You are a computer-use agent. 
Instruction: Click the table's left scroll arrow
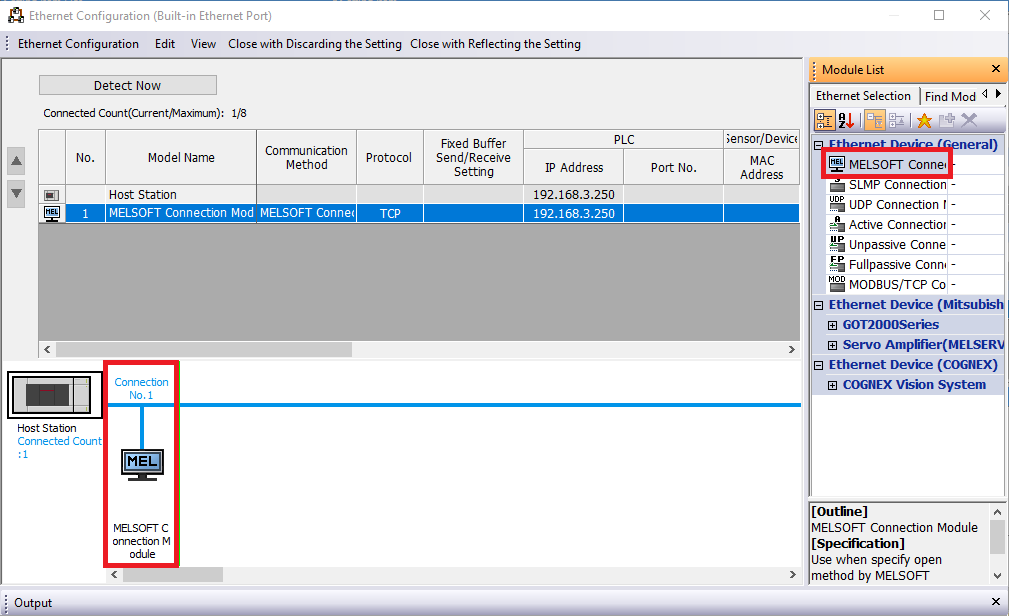click(x=47, y=350)
